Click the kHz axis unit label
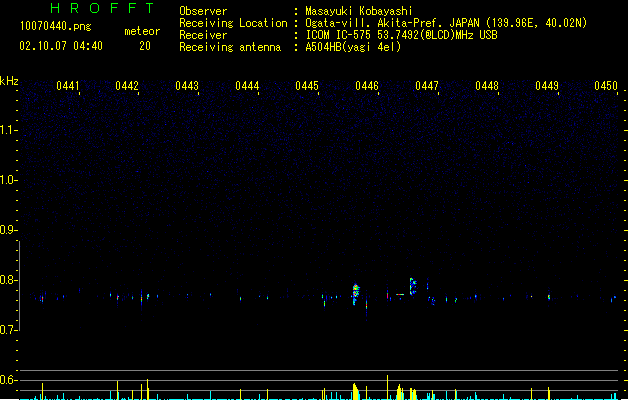629x400 pixels. coord(9,81)
